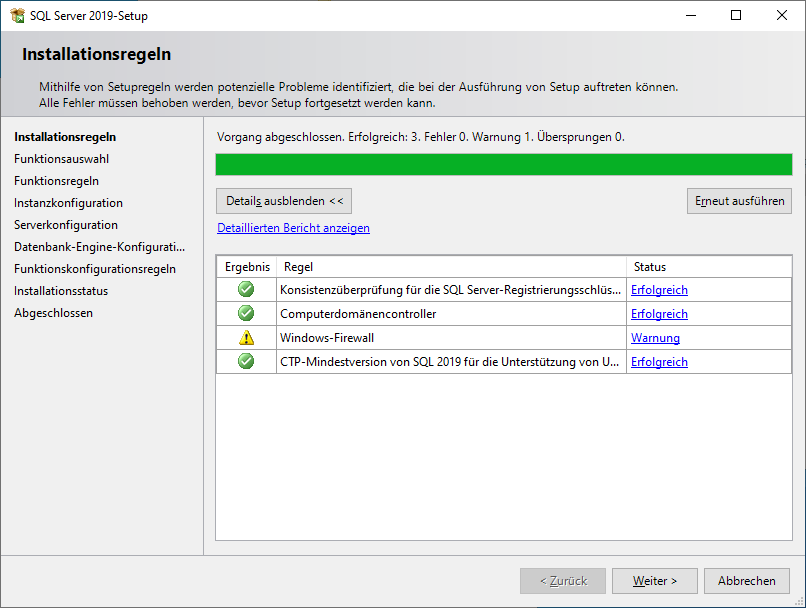The width and height of the screenshot is (806, 608).
Task: Click the Weiter button to continue
Action: pyautogui.click(x=655, y=581)
